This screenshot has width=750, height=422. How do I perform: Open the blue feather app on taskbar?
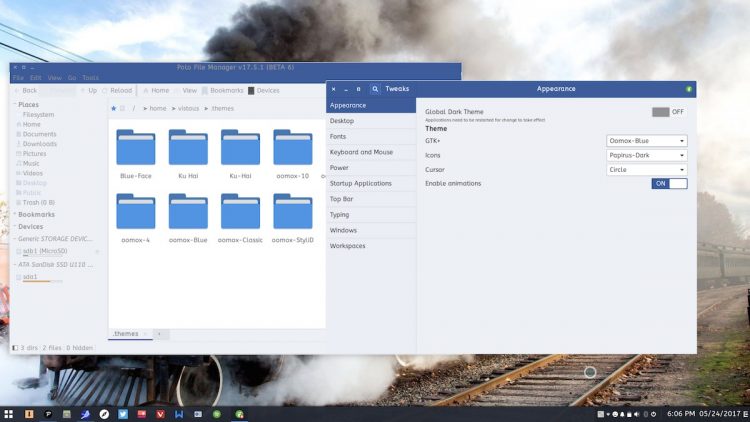point(86,414)
